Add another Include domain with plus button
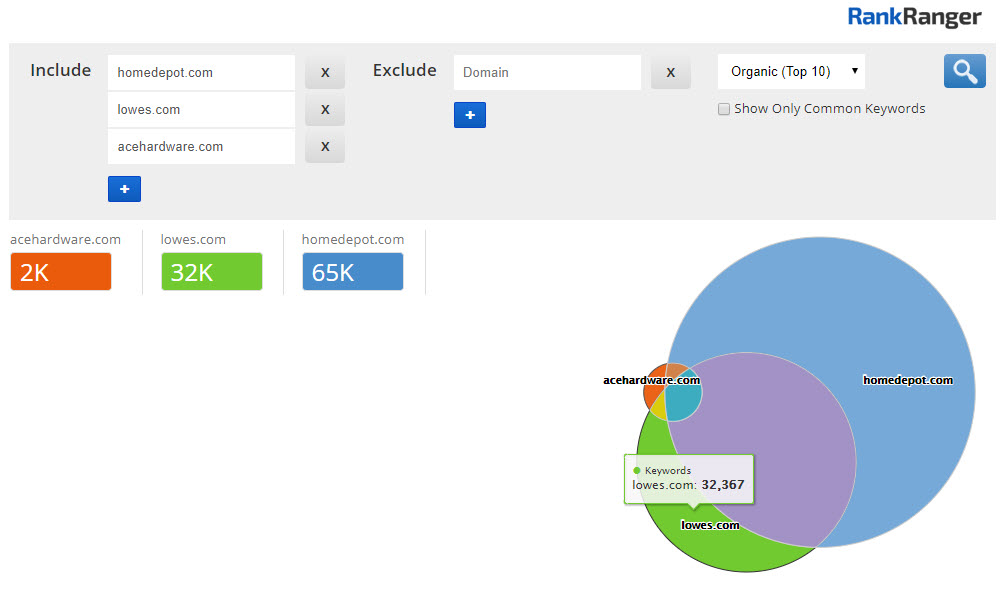The image size is (1000, 598). pyautogui.click(x=124, y=189)
